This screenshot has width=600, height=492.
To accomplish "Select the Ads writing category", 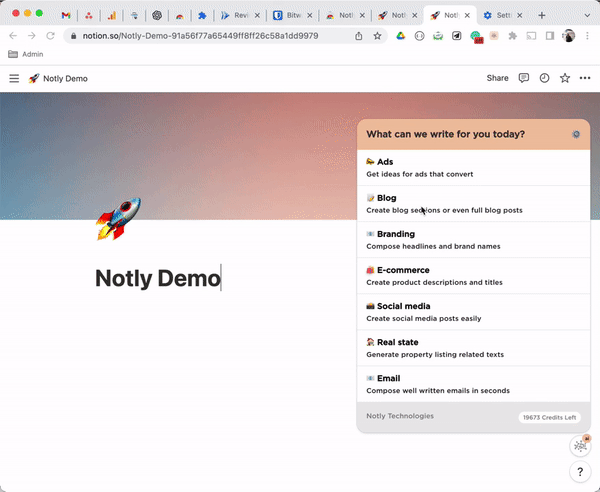I will pyautogui.click(x=473, y=168).
